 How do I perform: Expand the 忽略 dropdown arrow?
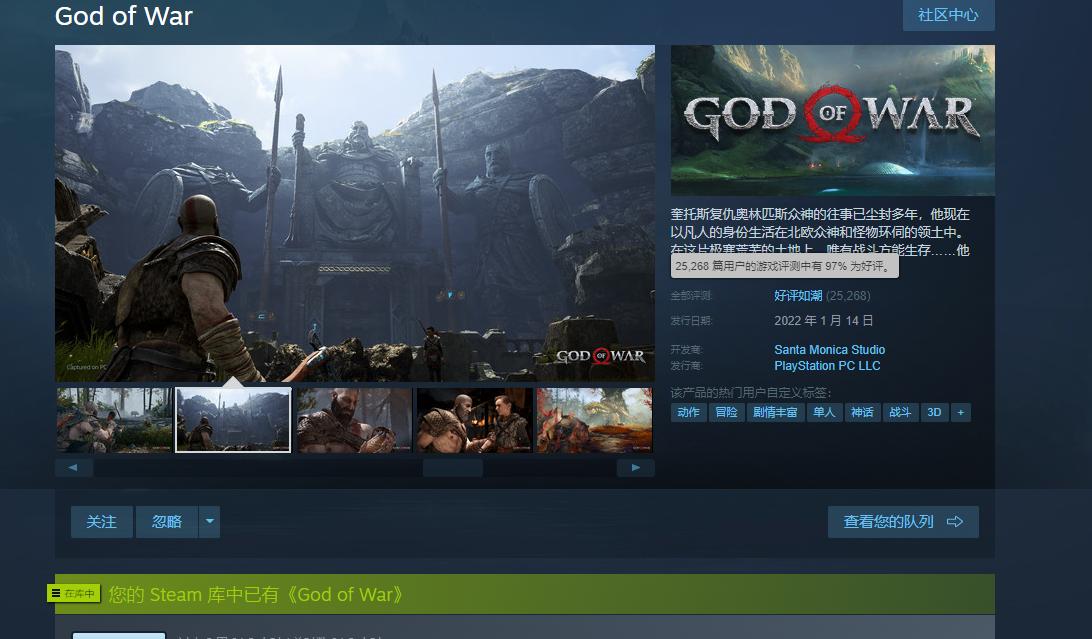(x=209, y=521)
